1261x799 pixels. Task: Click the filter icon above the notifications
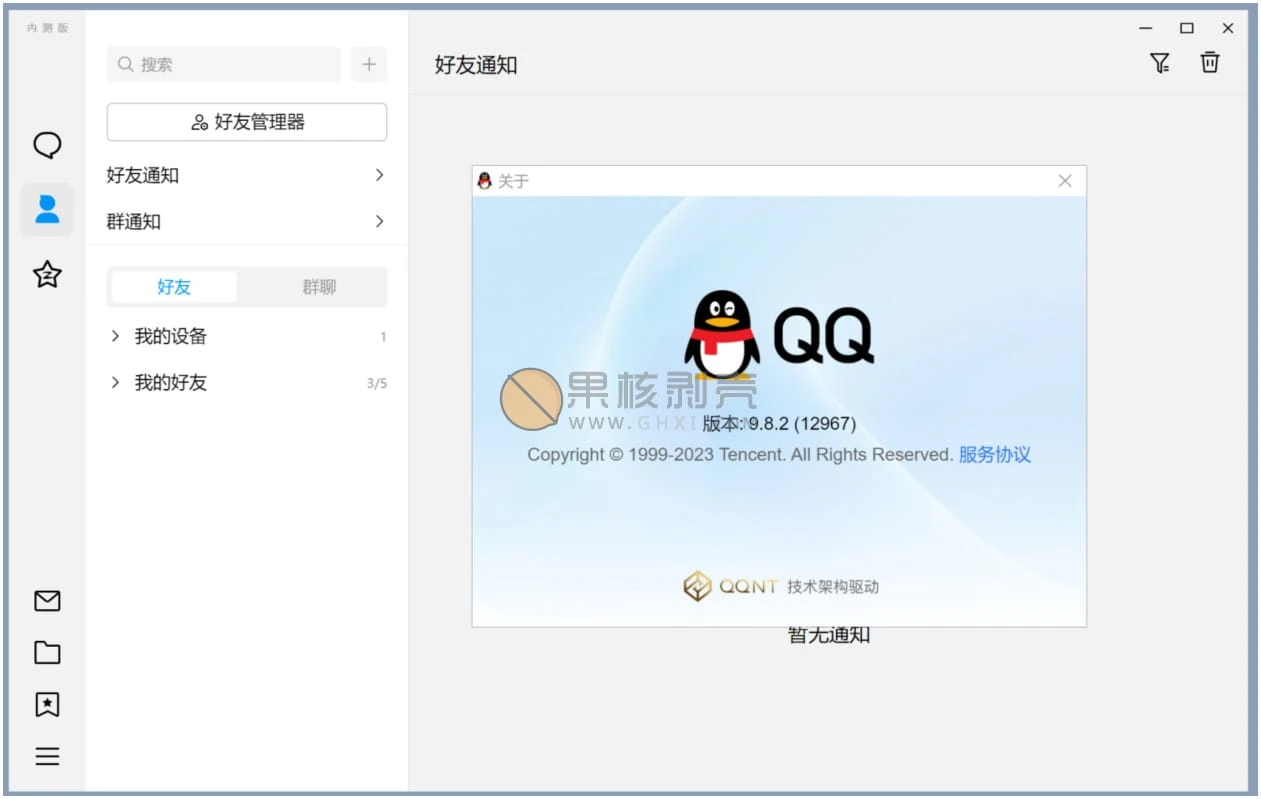click(x=1160, y=62)
